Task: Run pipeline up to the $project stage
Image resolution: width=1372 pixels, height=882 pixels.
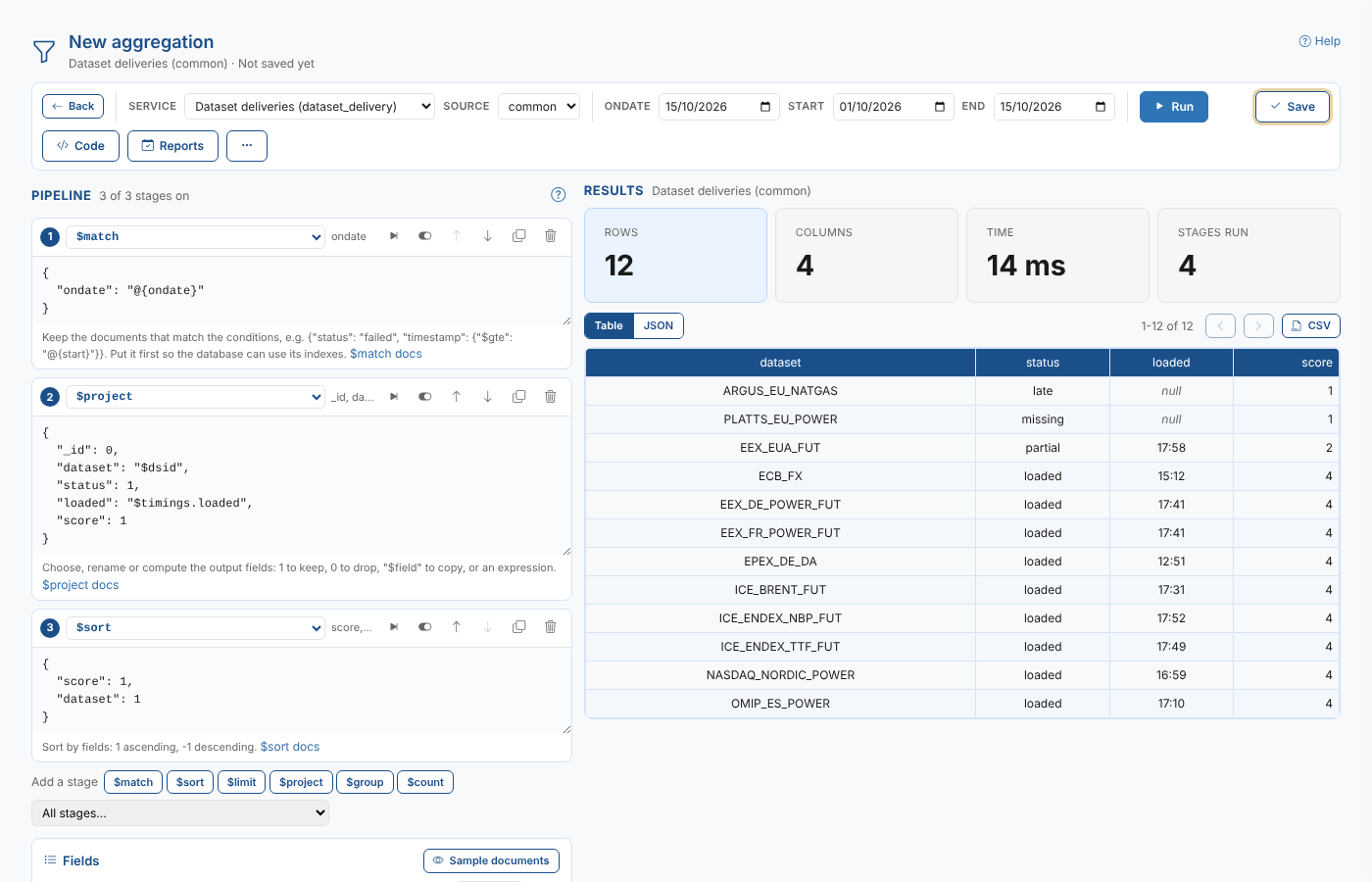Action: pos(394,397)
